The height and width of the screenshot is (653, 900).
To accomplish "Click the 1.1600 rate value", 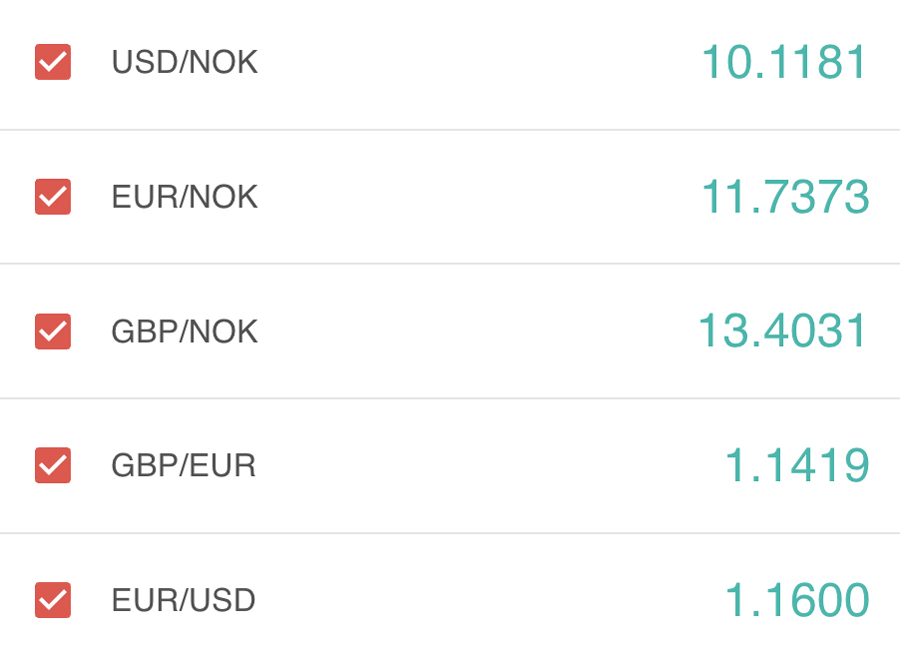I will 796,600.
